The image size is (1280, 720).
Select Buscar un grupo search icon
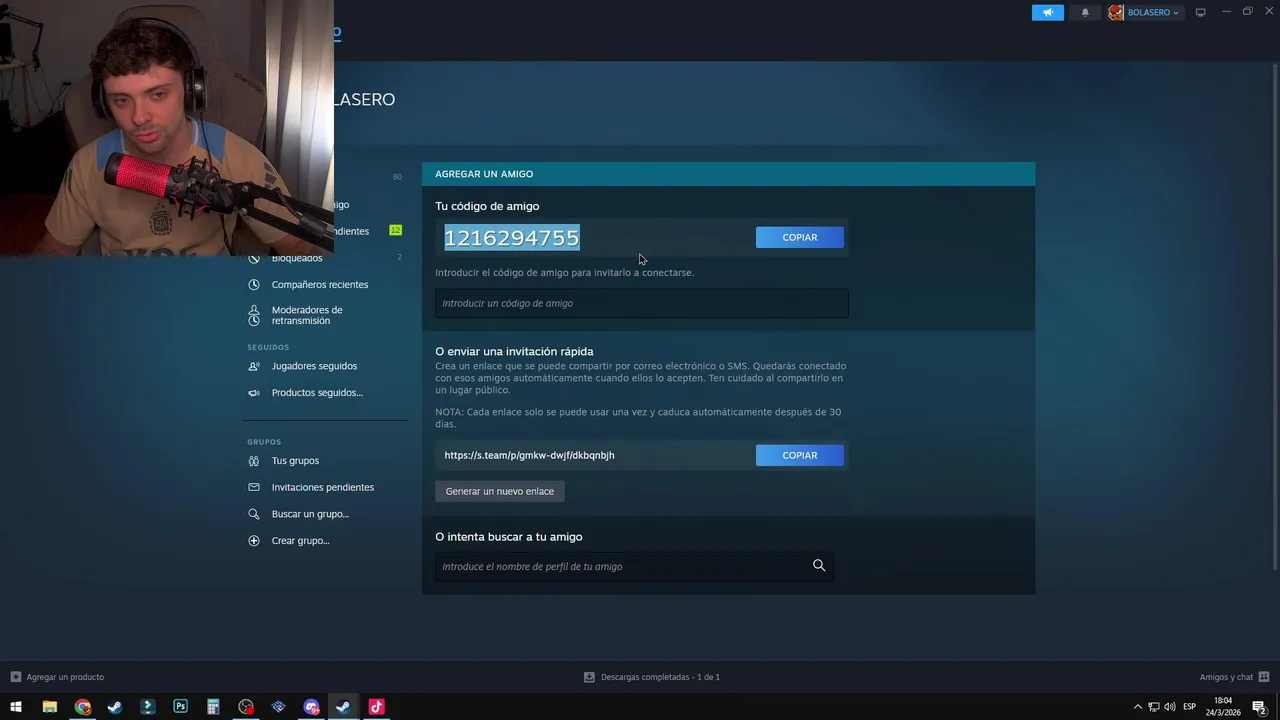pyautogui.click(x=254, y=514)
